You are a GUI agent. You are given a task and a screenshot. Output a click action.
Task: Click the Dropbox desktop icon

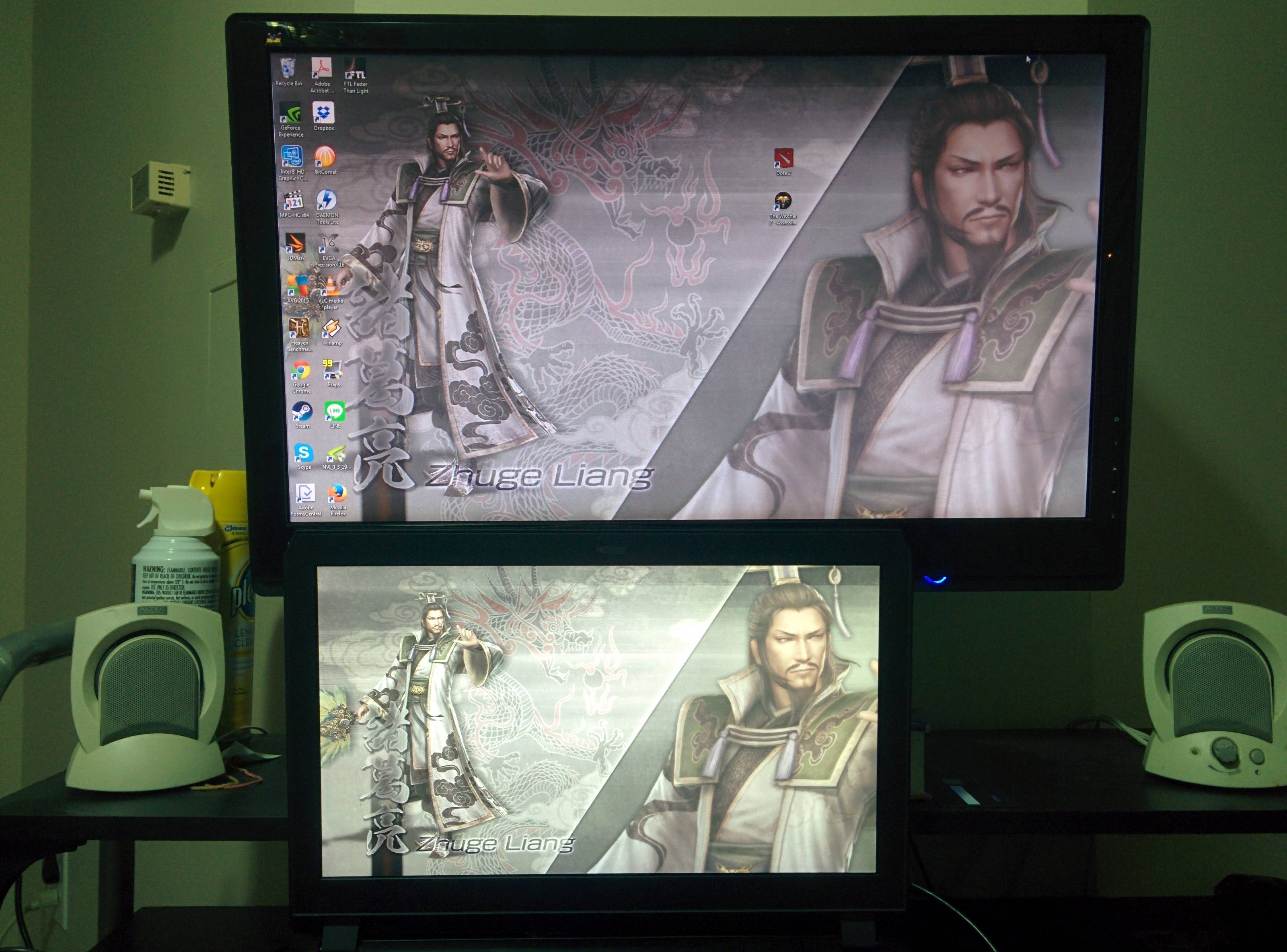[323, 117]
